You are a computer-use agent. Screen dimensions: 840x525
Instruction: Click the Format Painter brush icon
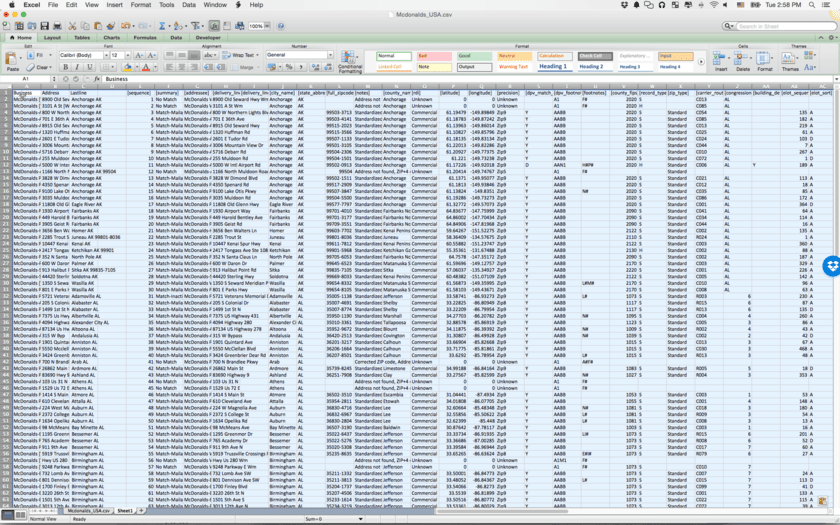click(111, 26)
